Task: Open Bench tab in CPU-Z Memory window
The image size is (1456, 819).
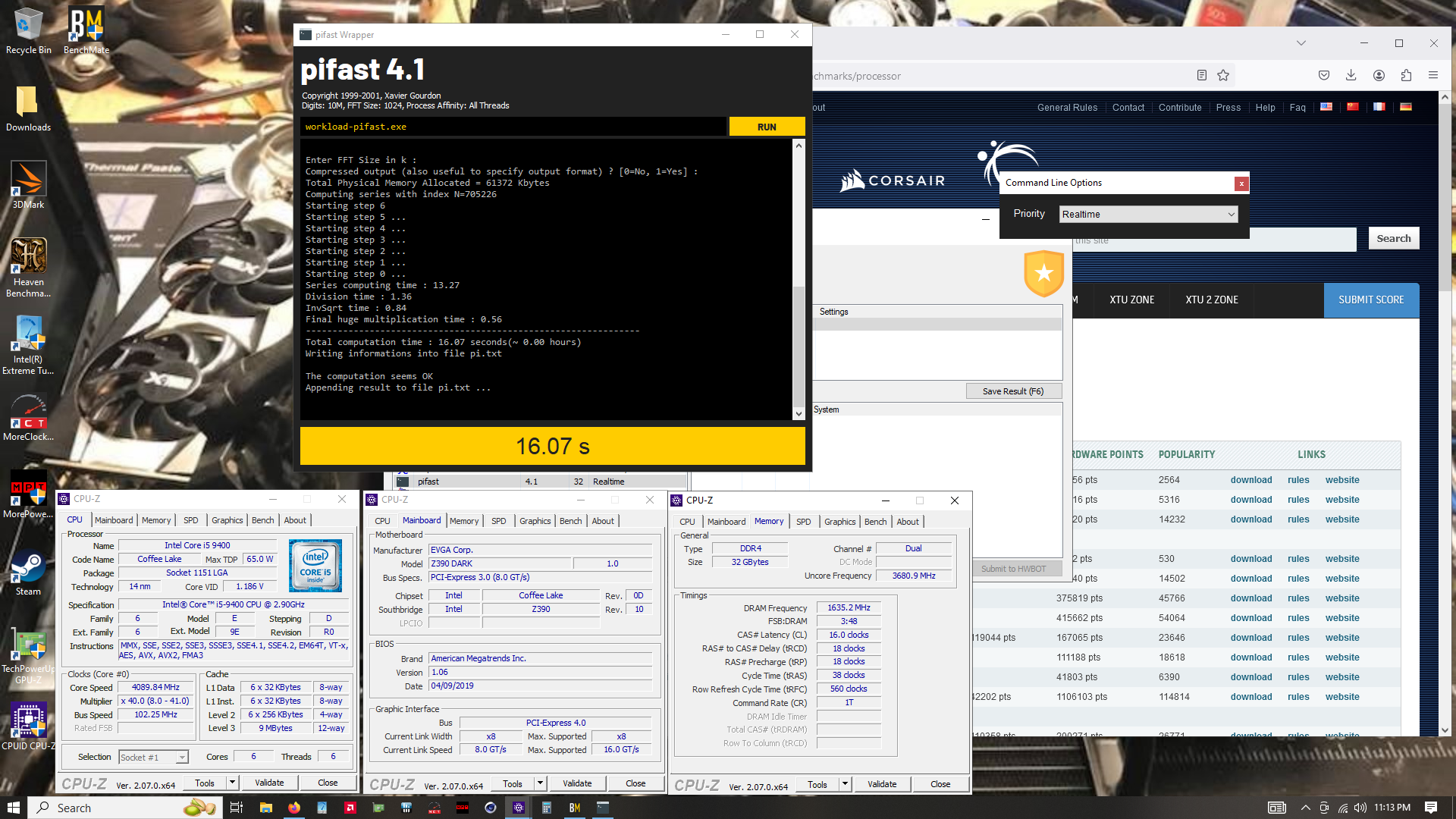Action: tap(875, 522)
